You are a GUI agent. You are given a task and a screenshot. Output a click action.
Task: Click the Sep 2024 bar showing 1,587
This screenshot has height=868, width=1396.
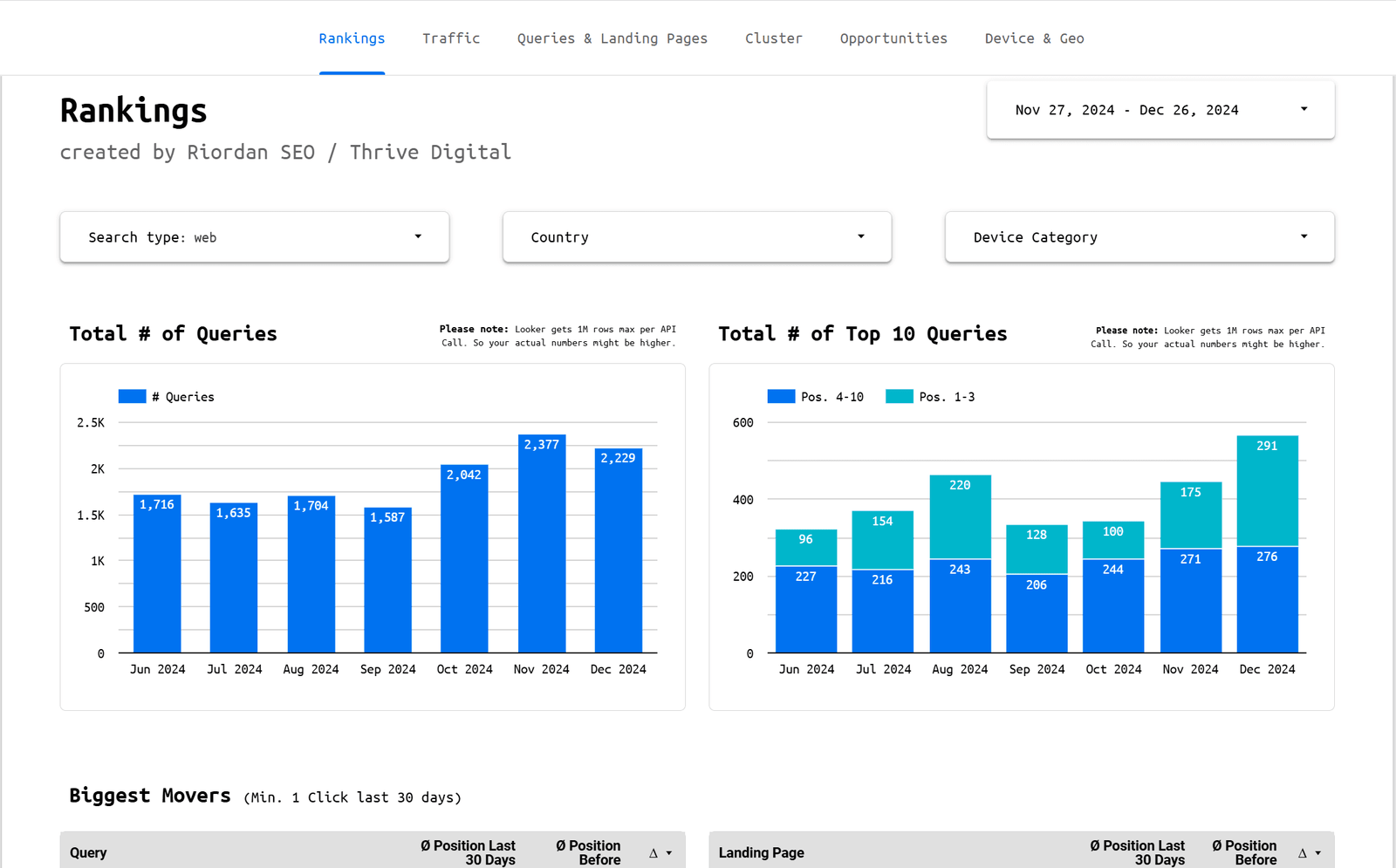point(387,580)
